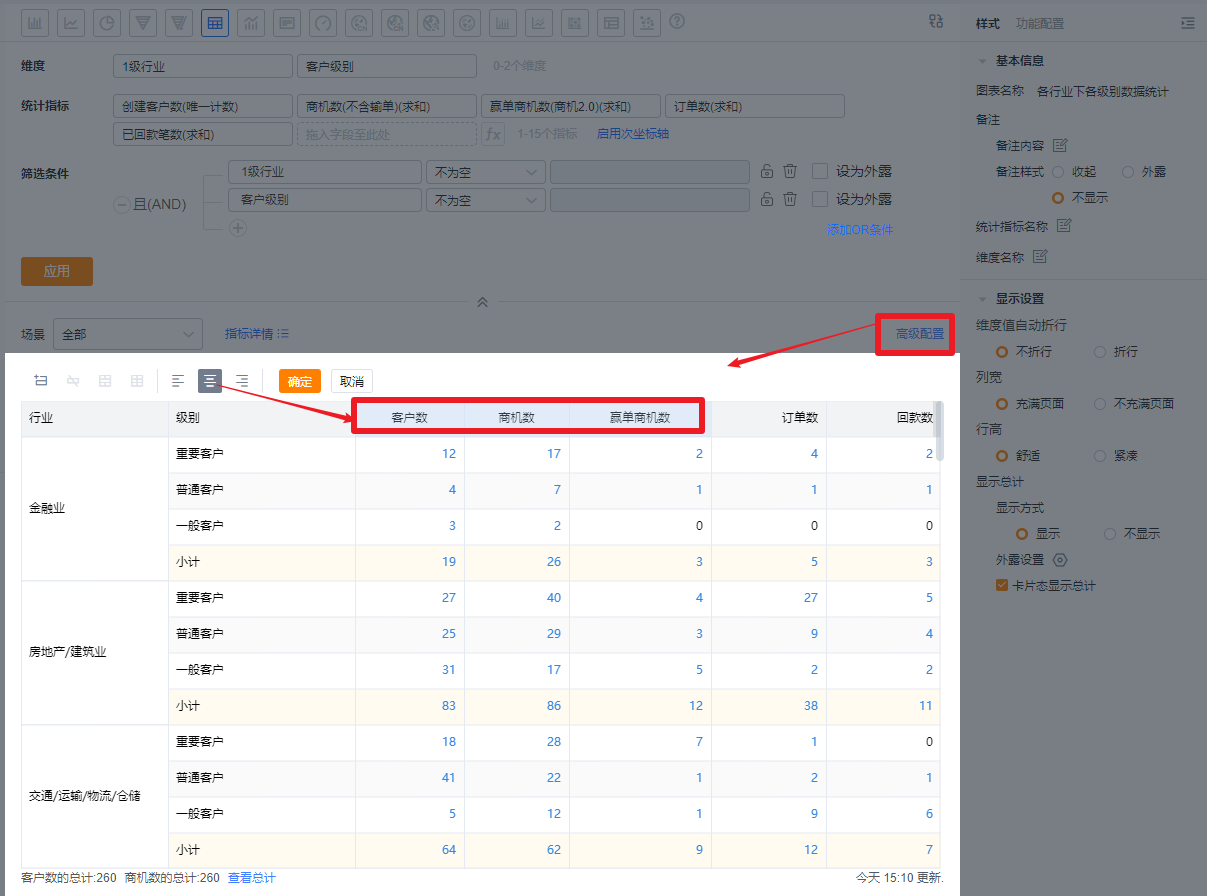The height and width of the screenshot is (896, 1207).
Task: Click the left-align icon in table toolbar
Action: coord(178,381)
